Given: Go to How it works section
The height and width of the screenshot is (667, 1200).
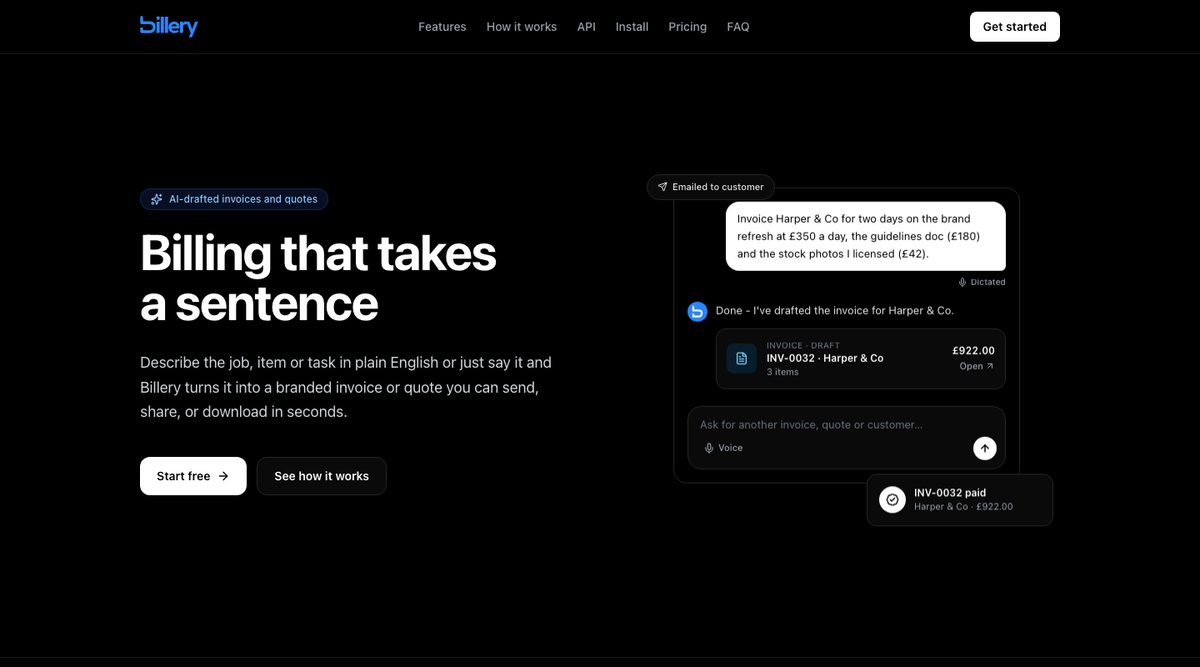Looking at the screenshot, I should pyautogui.click(x=521, y=27).
